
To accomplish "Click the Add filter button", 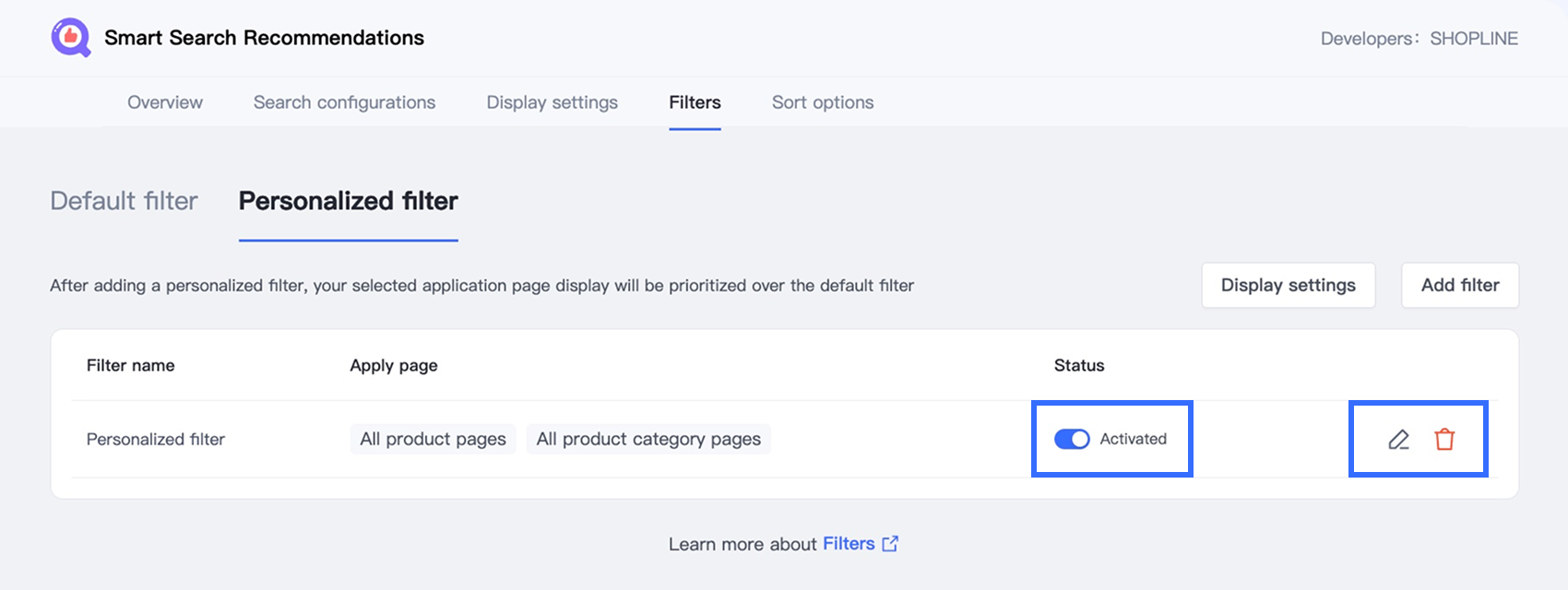I will (x=1459, y=286).
